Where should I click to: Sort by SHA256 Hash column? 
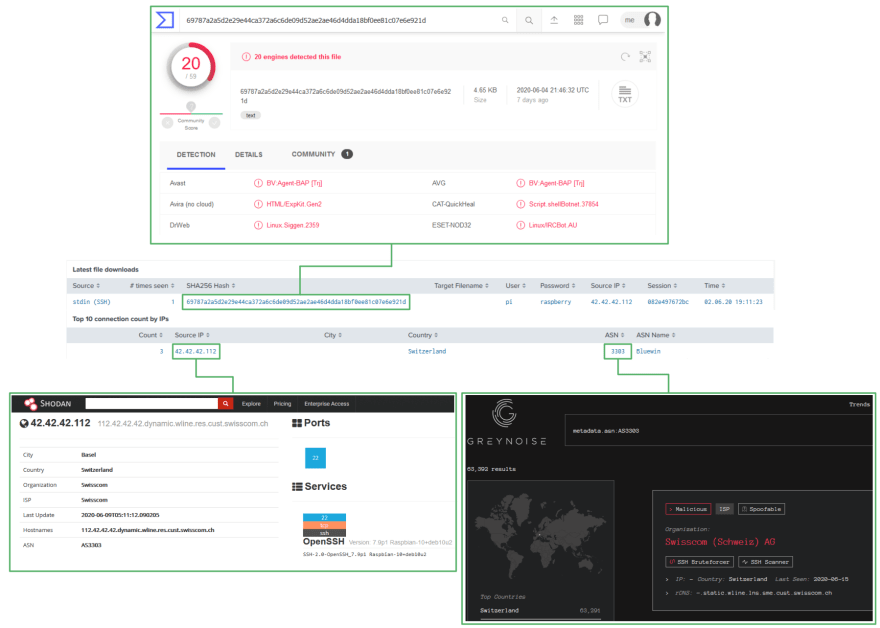tap(211, 286)
